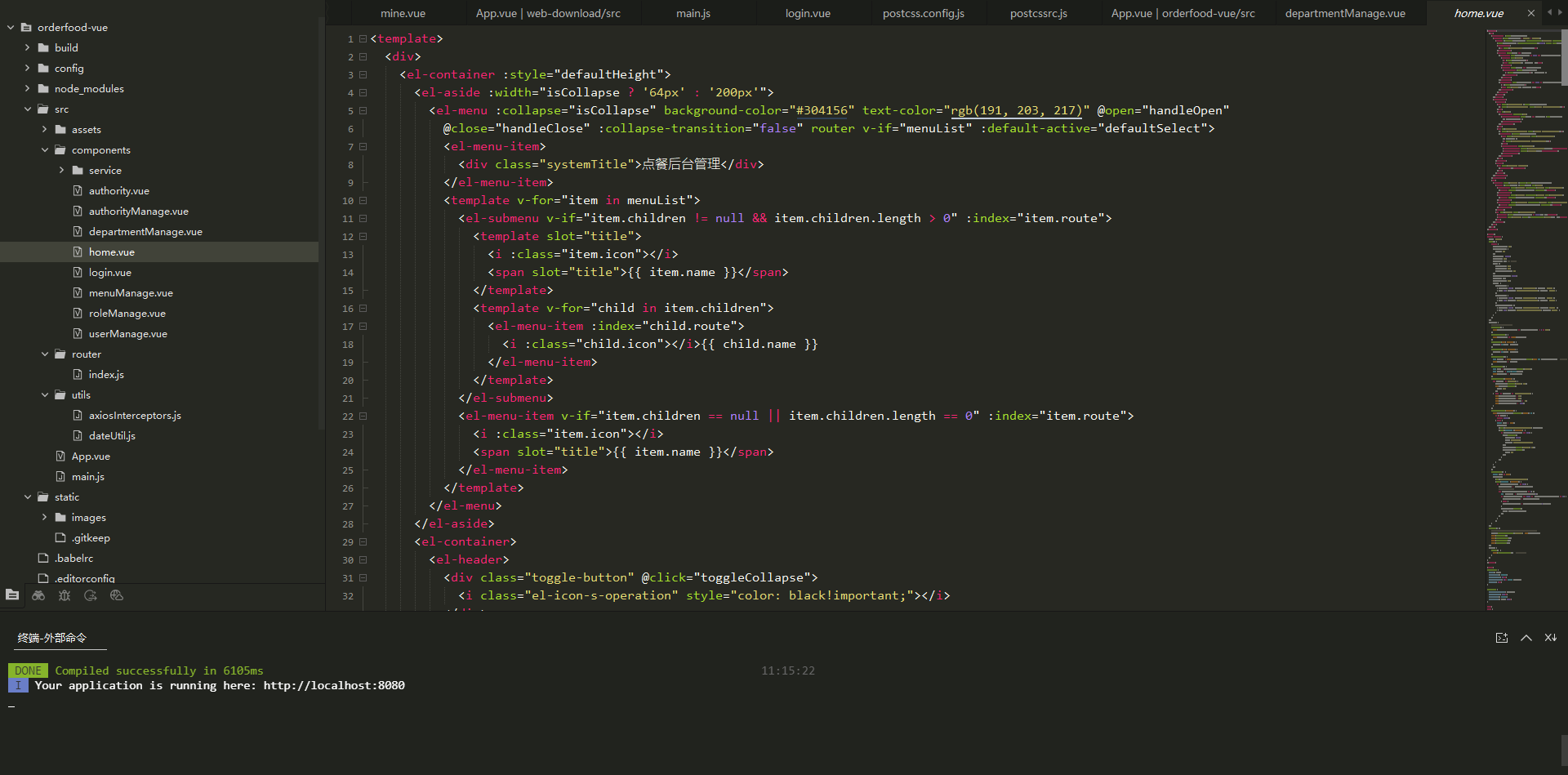Expand the node_modules folder
The width and height of the screenshot is (1568, 775).
tap(28, 89)
